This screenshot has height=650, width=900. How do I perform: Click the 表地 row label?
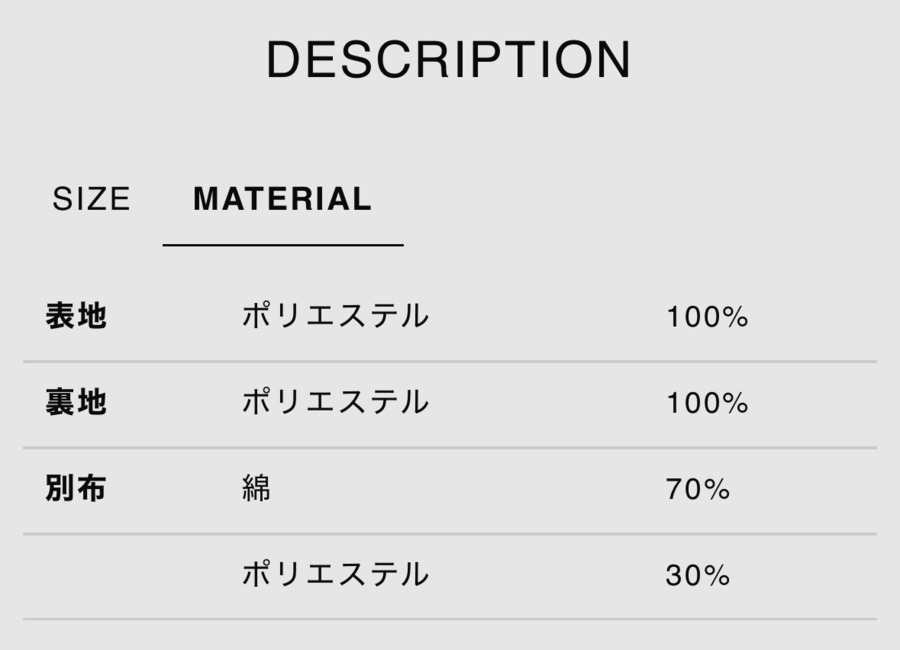[x=76, y=317]
